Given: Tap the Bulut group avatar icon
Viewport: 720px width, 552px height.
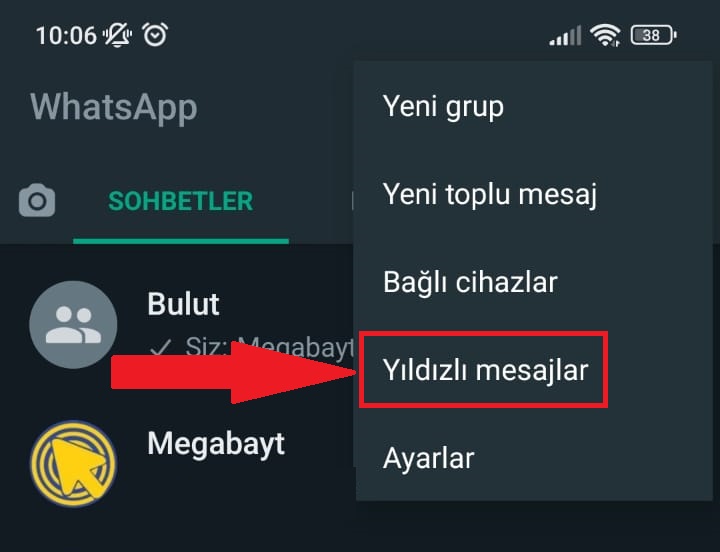Looking at the screenshot, I should [x=73, y=325].
